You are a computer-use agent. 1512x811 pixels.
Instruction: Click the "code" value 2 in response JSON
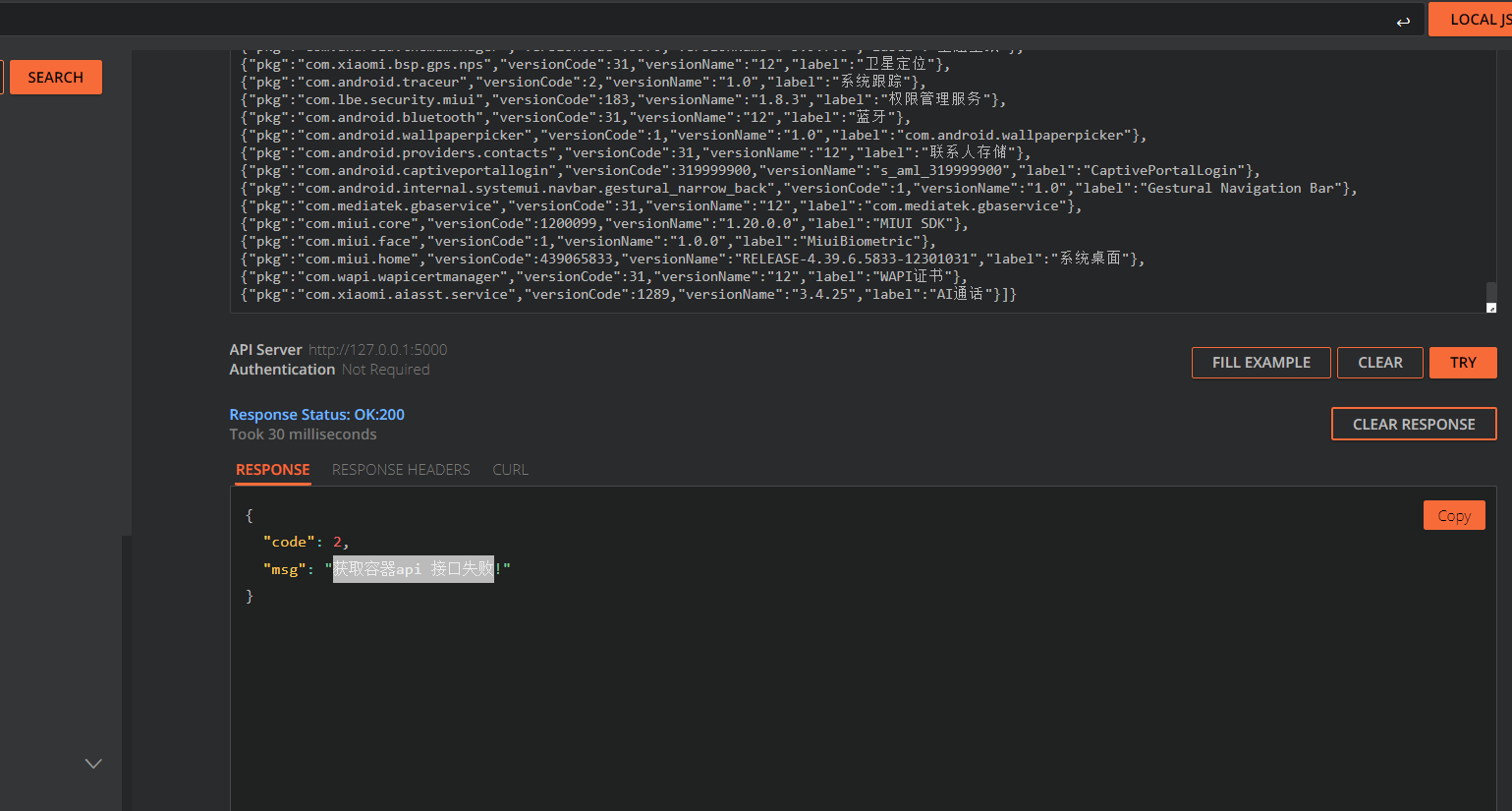point(337,542)
